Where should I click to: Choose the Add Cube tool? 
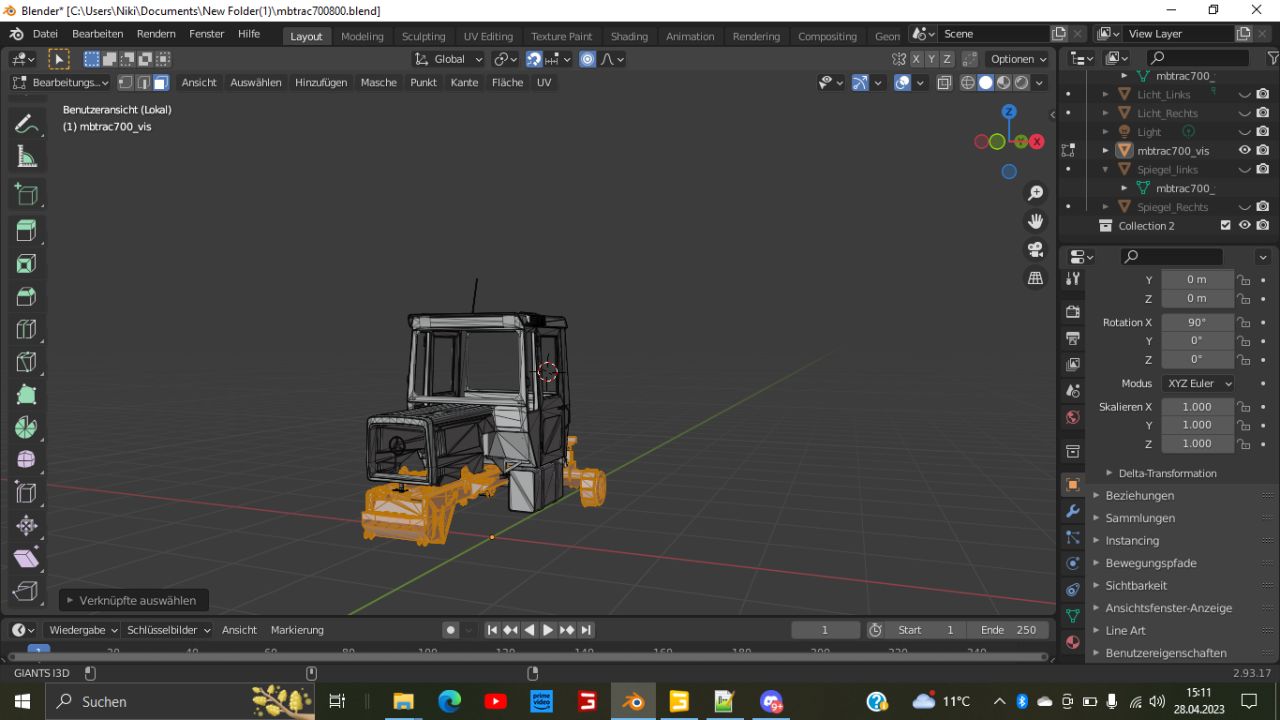pos(27,194)
